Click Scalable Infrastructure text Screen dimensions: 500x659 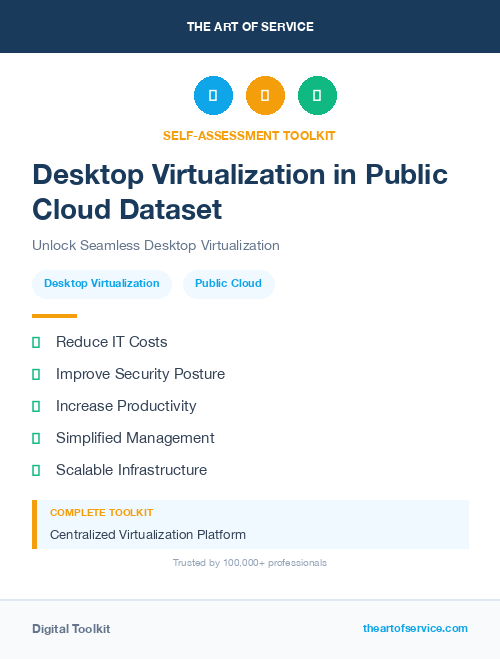pyautogui.click(x=132, y=470)
